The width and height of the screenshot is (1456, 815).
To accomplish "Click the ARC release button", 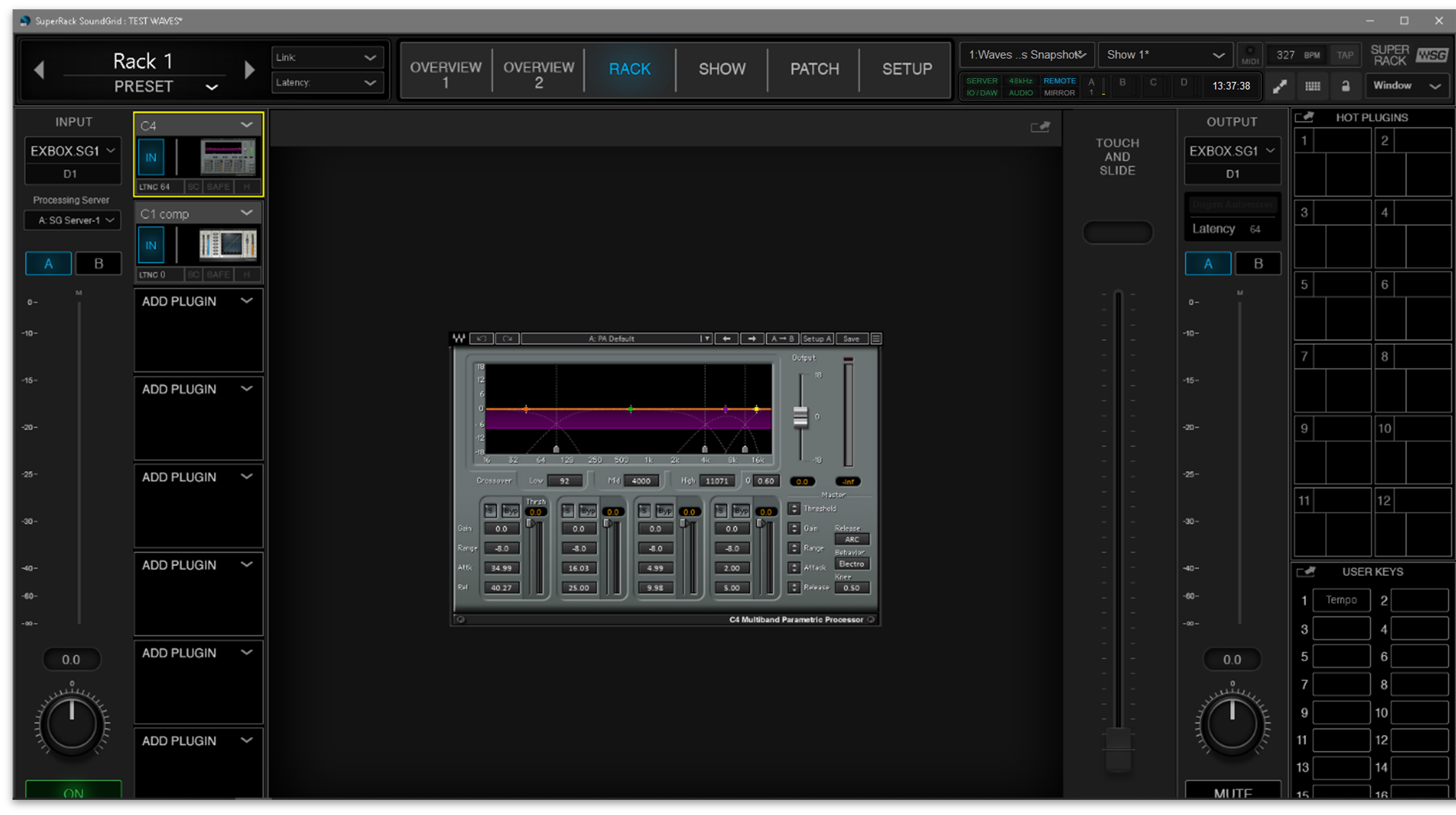I will click(852, 540).
